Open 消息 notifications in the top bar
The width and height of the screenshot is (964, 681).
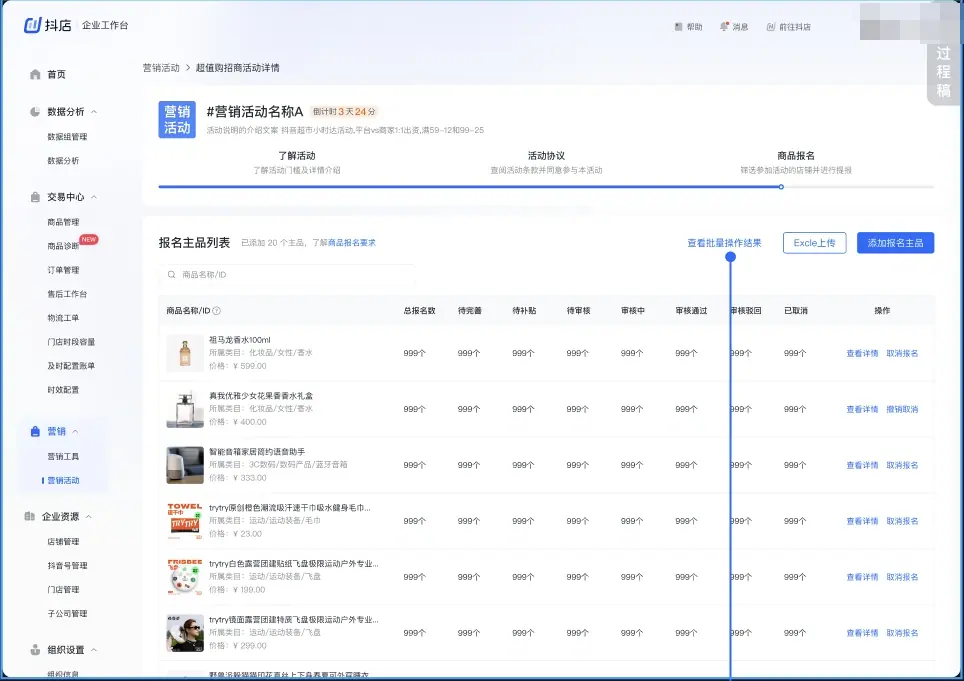pos(734,27)
